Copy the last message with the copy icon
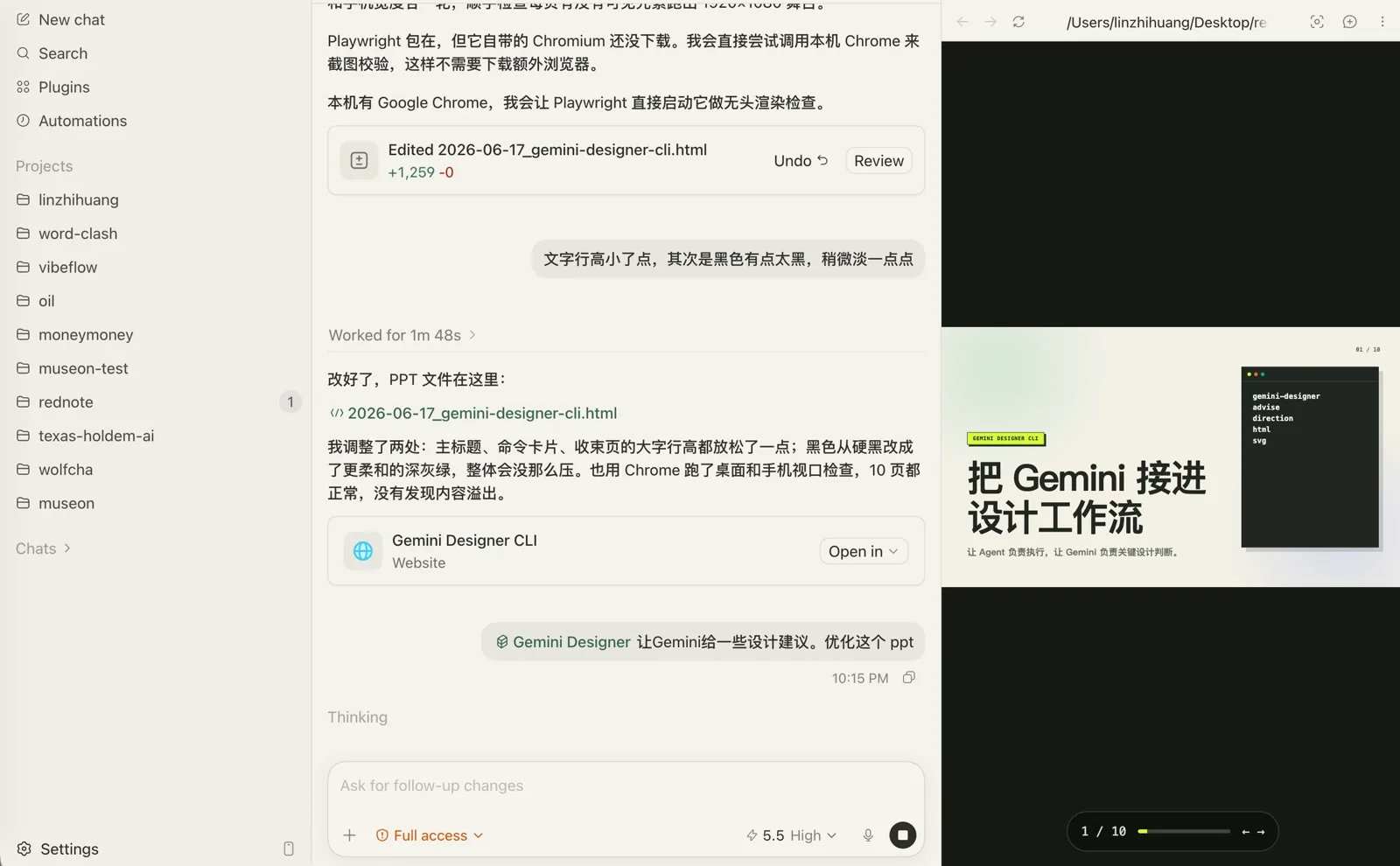 909,678
